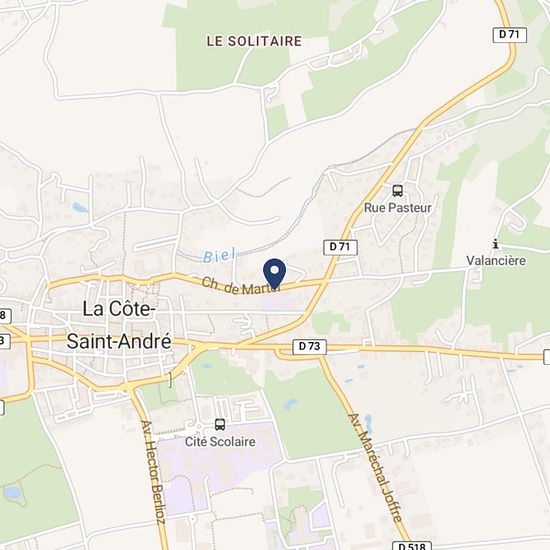This screenshot has width=550, height=550.
Task: Select the Cité Scolaire label text
Action: pyautogui.click(x=220, y=442)
